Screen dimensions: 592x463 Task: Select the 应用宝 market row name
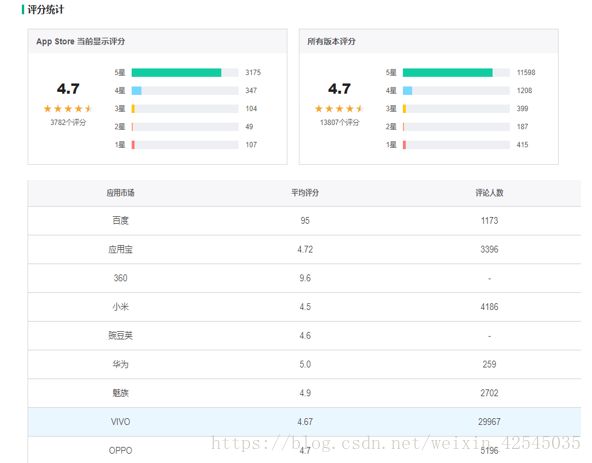[120, 249]
